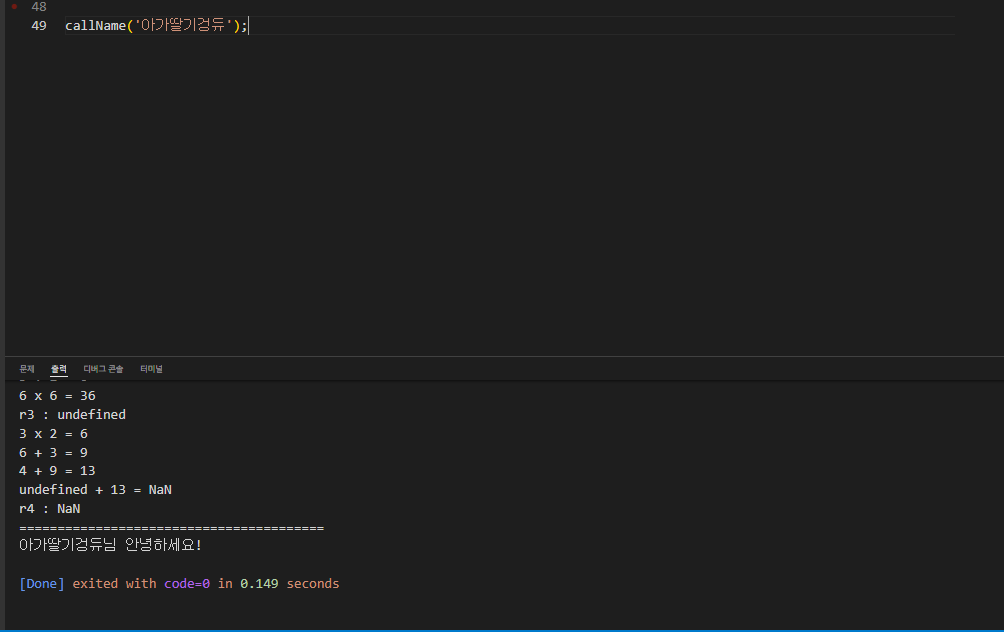Click the '[Done]' label in output

click(x=42, y=583)
